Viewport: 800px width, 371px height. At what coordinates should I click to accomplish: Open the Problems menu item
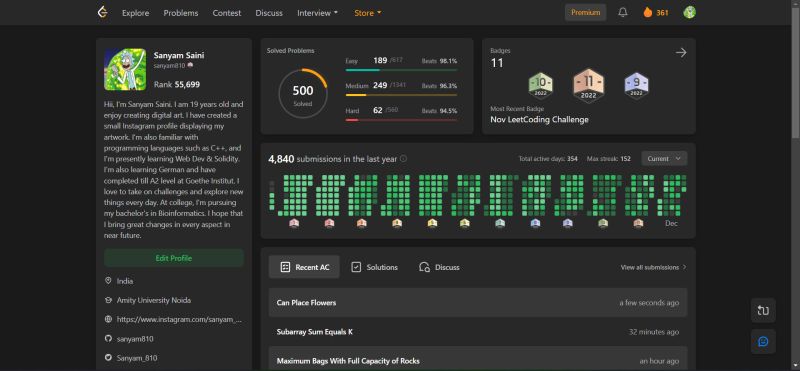point(181,13)
